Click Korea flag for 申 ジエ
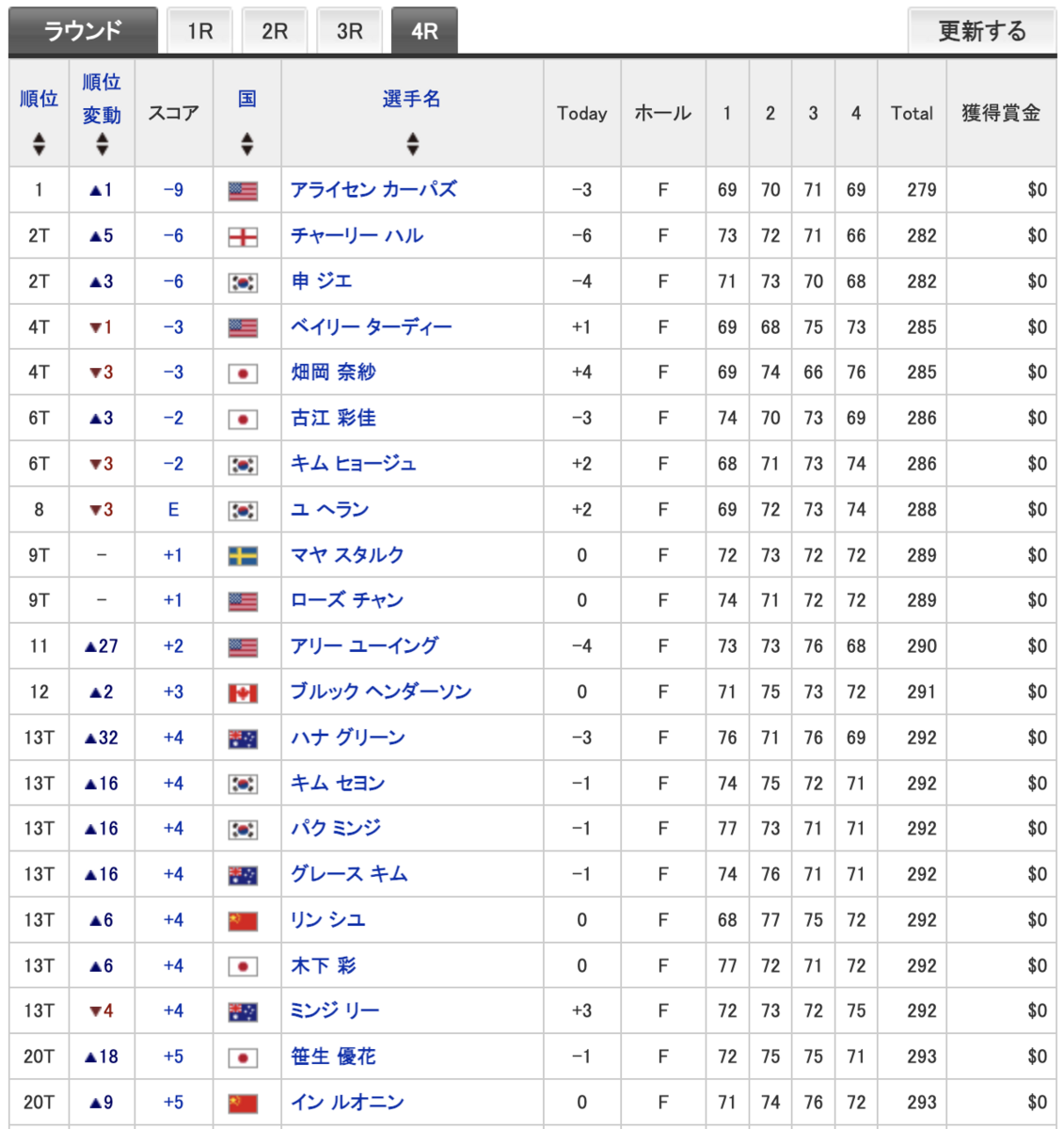This screenshot has height=1129, width=1064. pyautogui.click(x=243, y=282)
